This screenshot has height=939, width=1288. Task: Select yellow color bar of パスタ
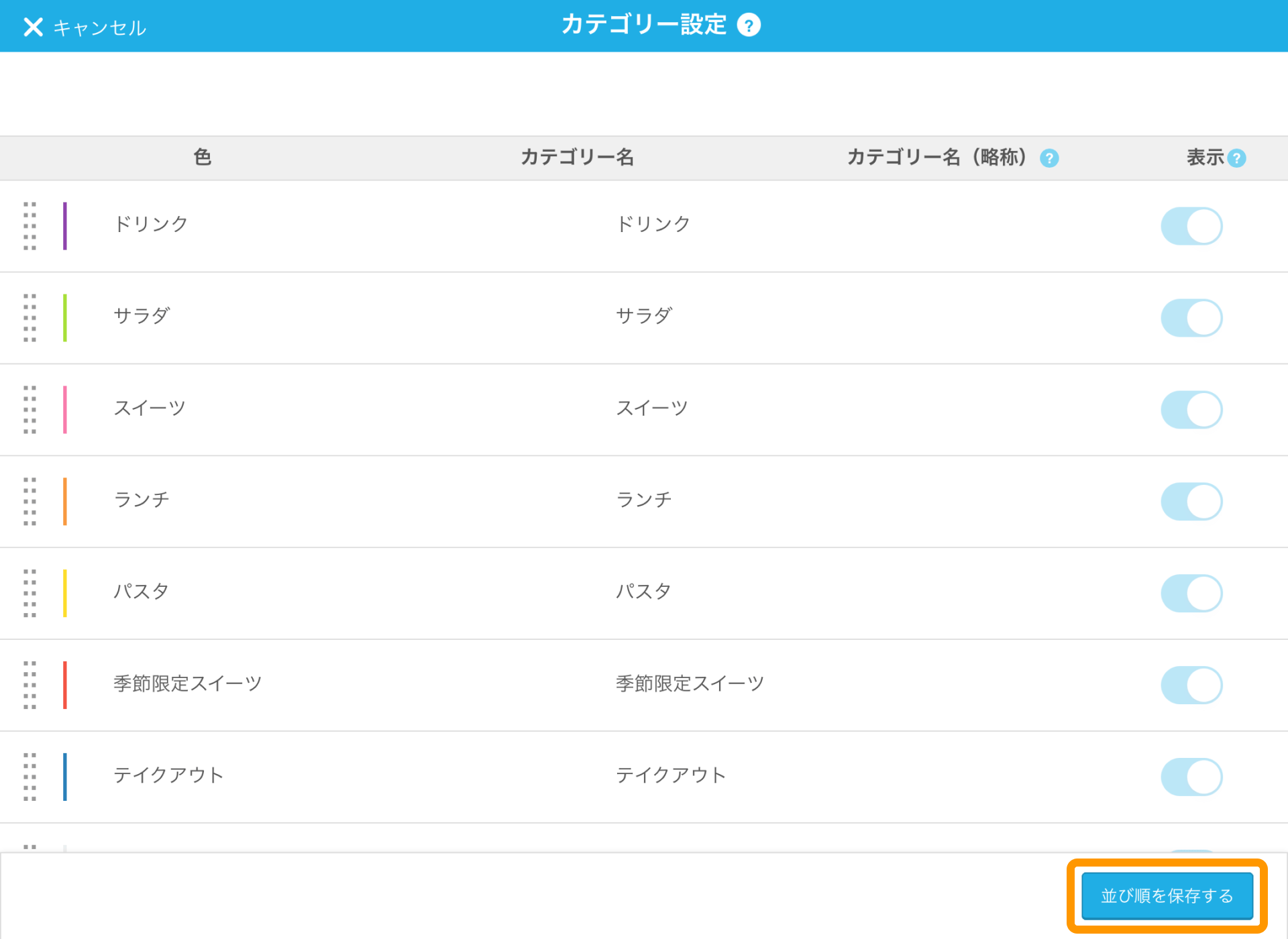(65, 594)
